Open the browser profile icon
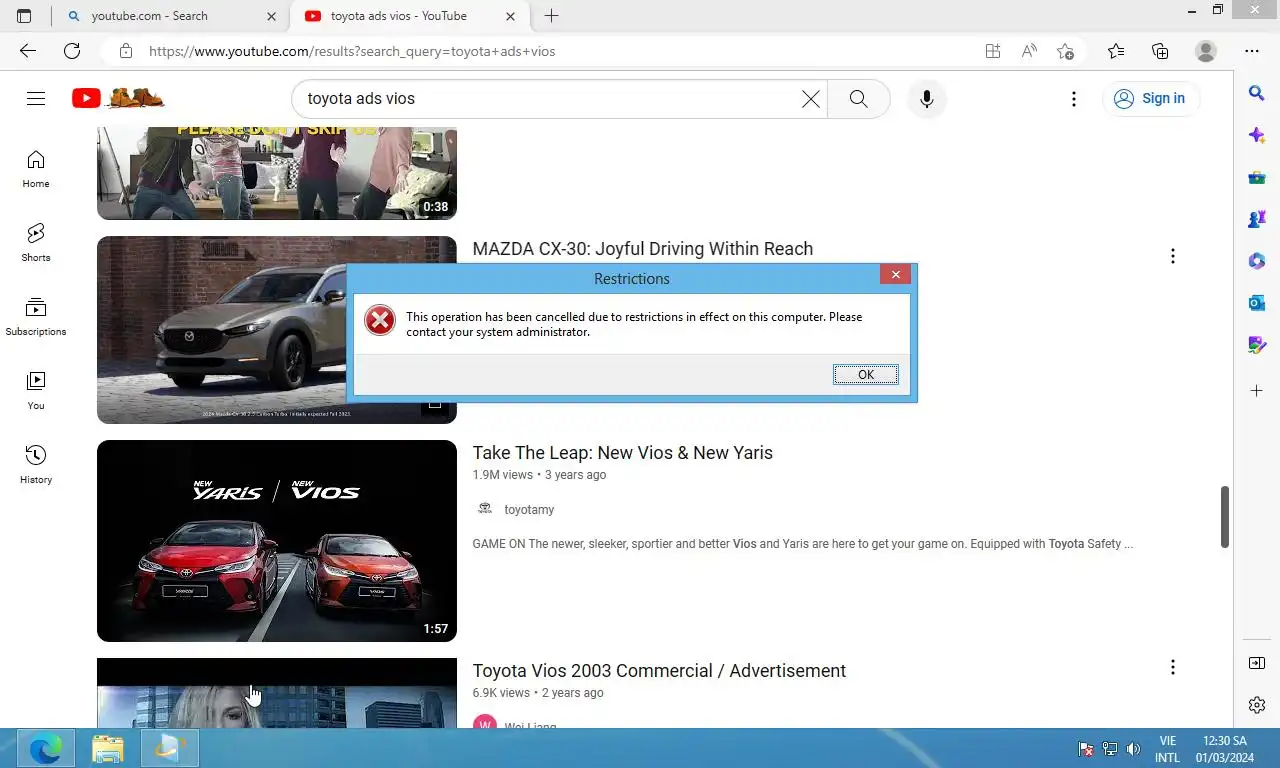The image size is (1280, 768). point(1206,51)
